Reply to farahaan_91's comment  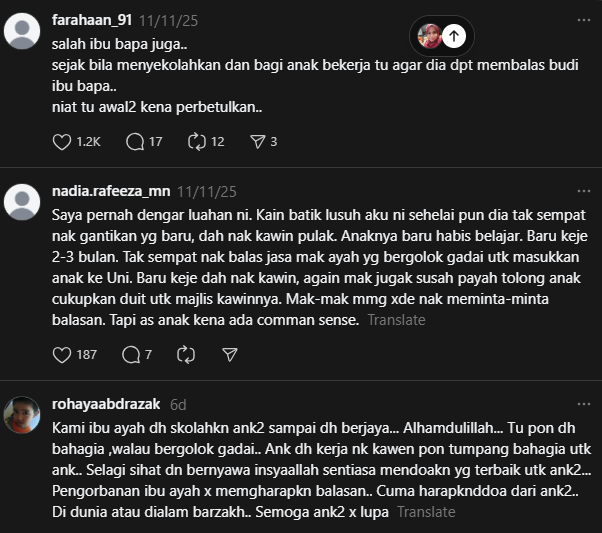pos(135,142)
